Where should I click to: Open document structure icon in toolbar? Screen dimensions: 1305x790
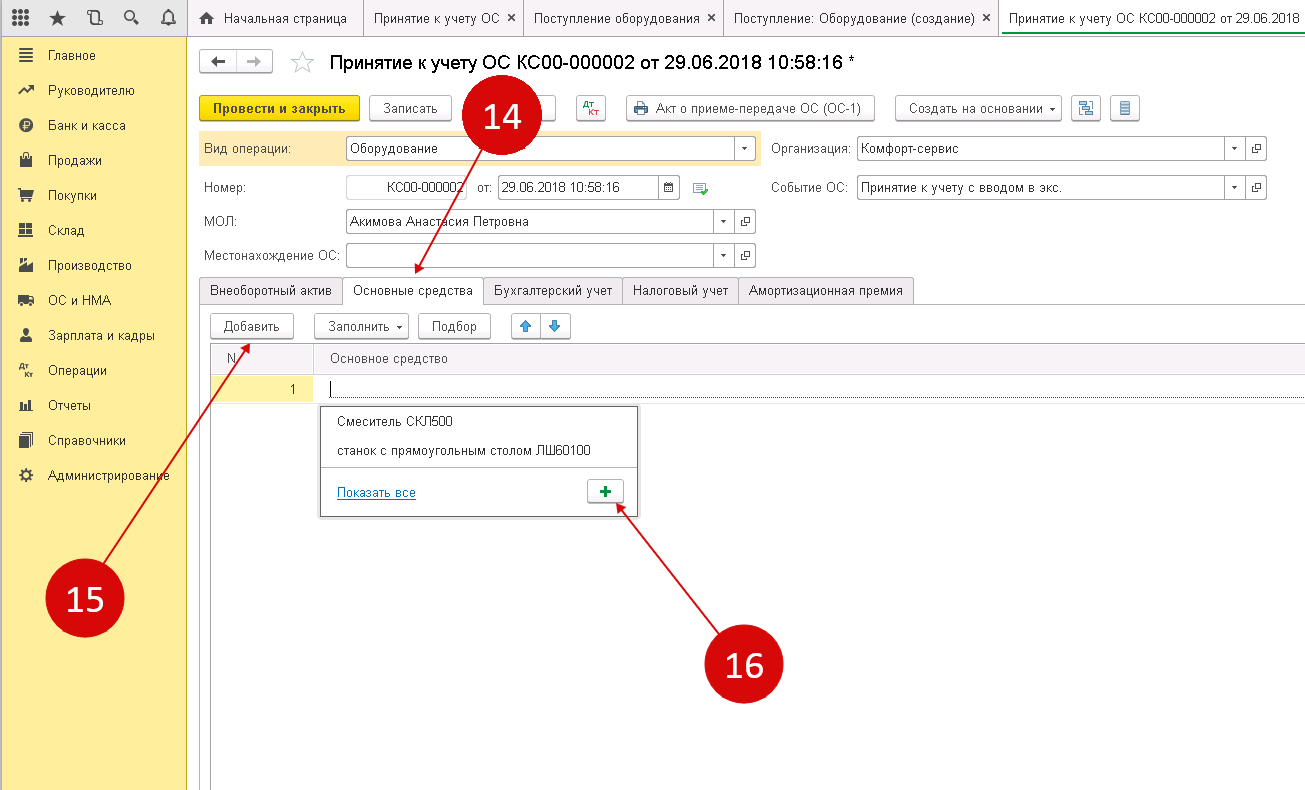[1086, 108]
